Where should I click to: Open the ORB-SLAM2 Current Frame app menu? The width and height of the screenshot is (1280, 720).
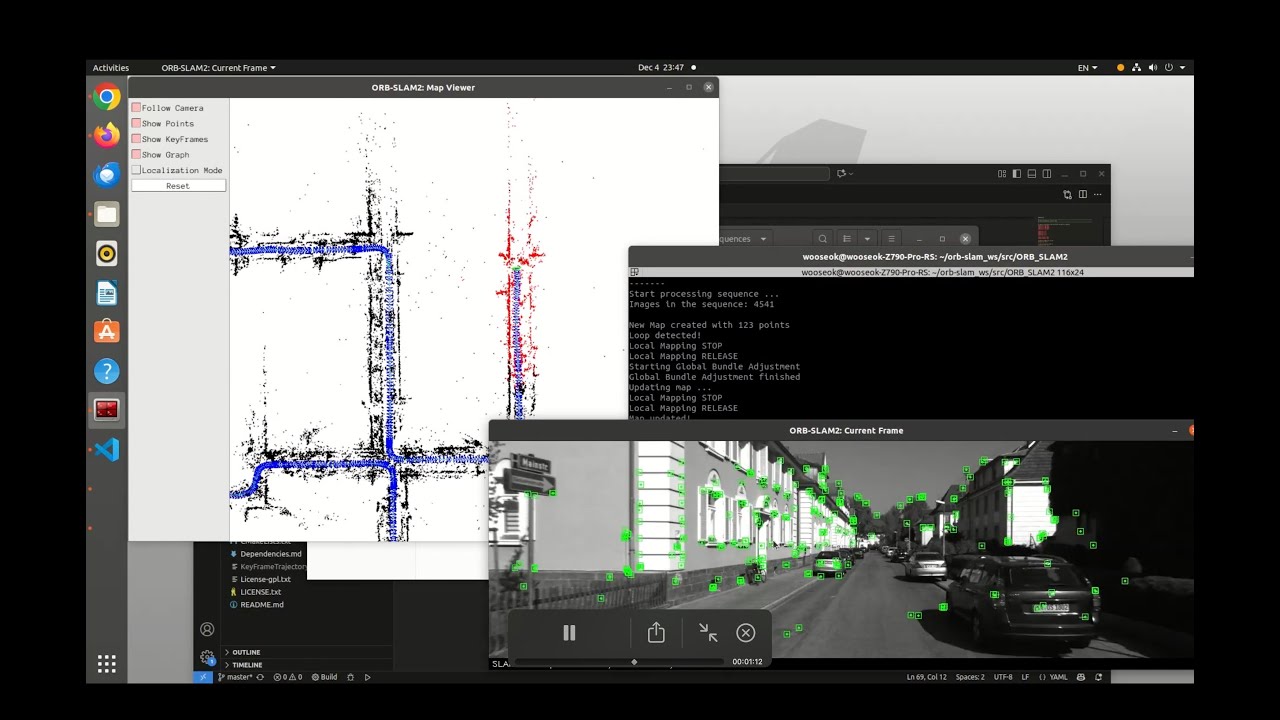click(x=218, y=68)
